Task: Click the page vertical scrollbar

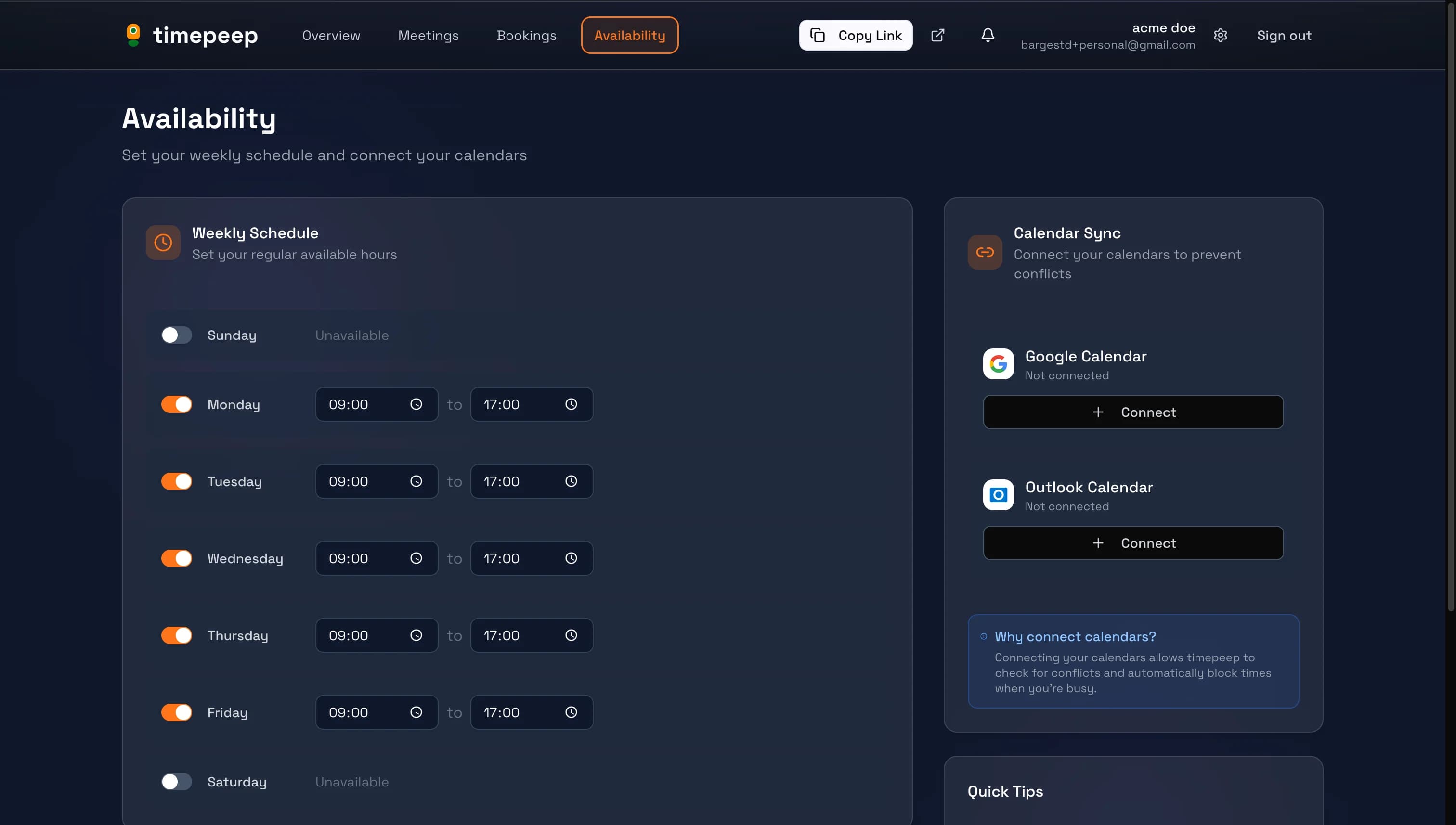Action: coord(1450,306)
